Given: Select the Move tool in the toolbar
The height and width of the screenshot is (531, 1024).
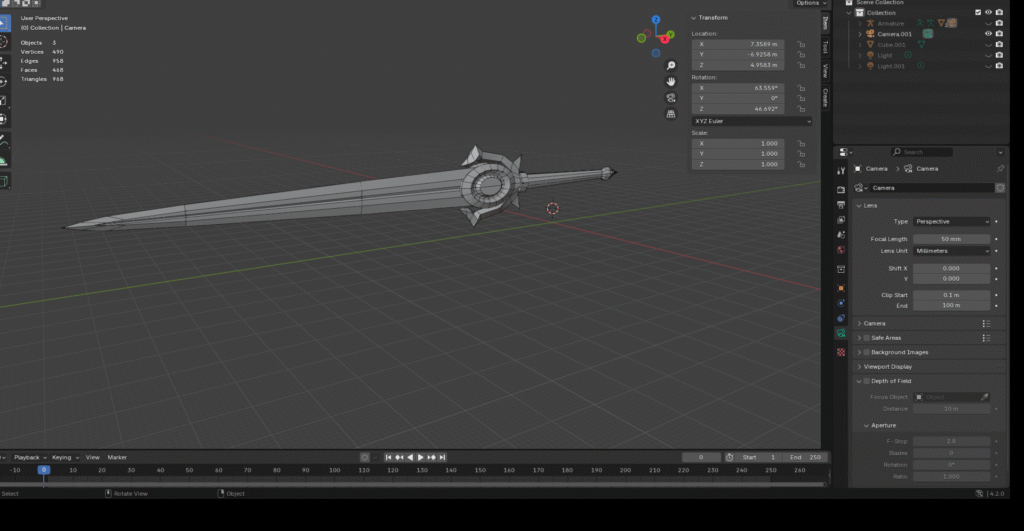Looking at the screenshot, I should click(4, 62).
